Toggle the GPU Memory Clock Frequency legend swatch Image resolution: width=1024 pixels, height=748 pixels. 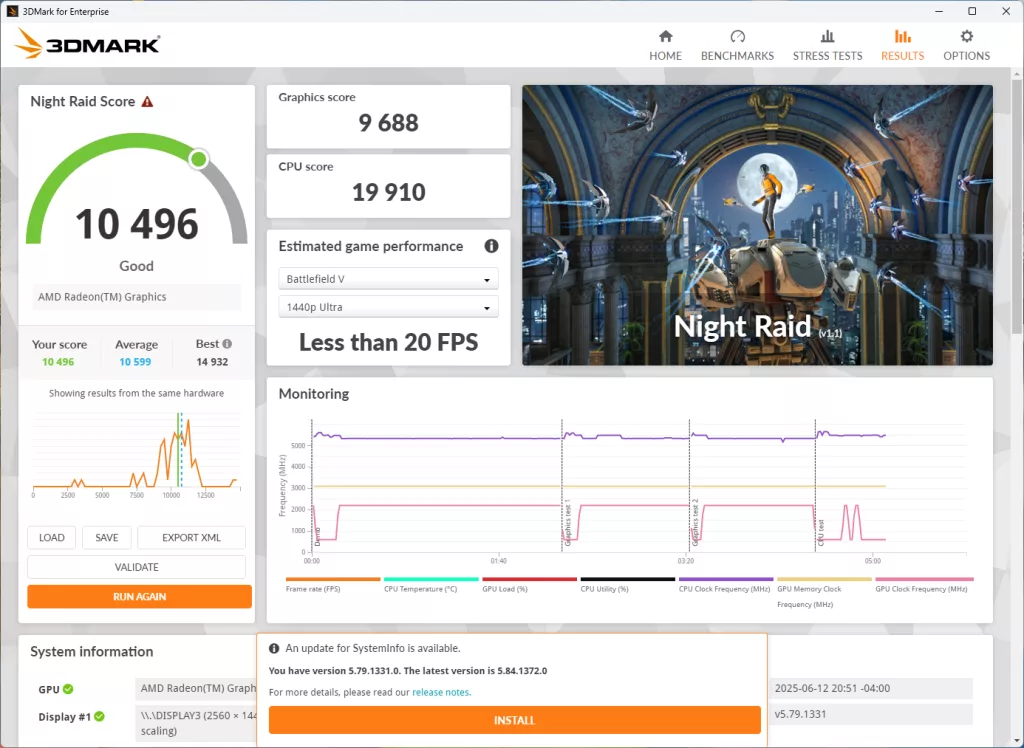coord(824,579)
